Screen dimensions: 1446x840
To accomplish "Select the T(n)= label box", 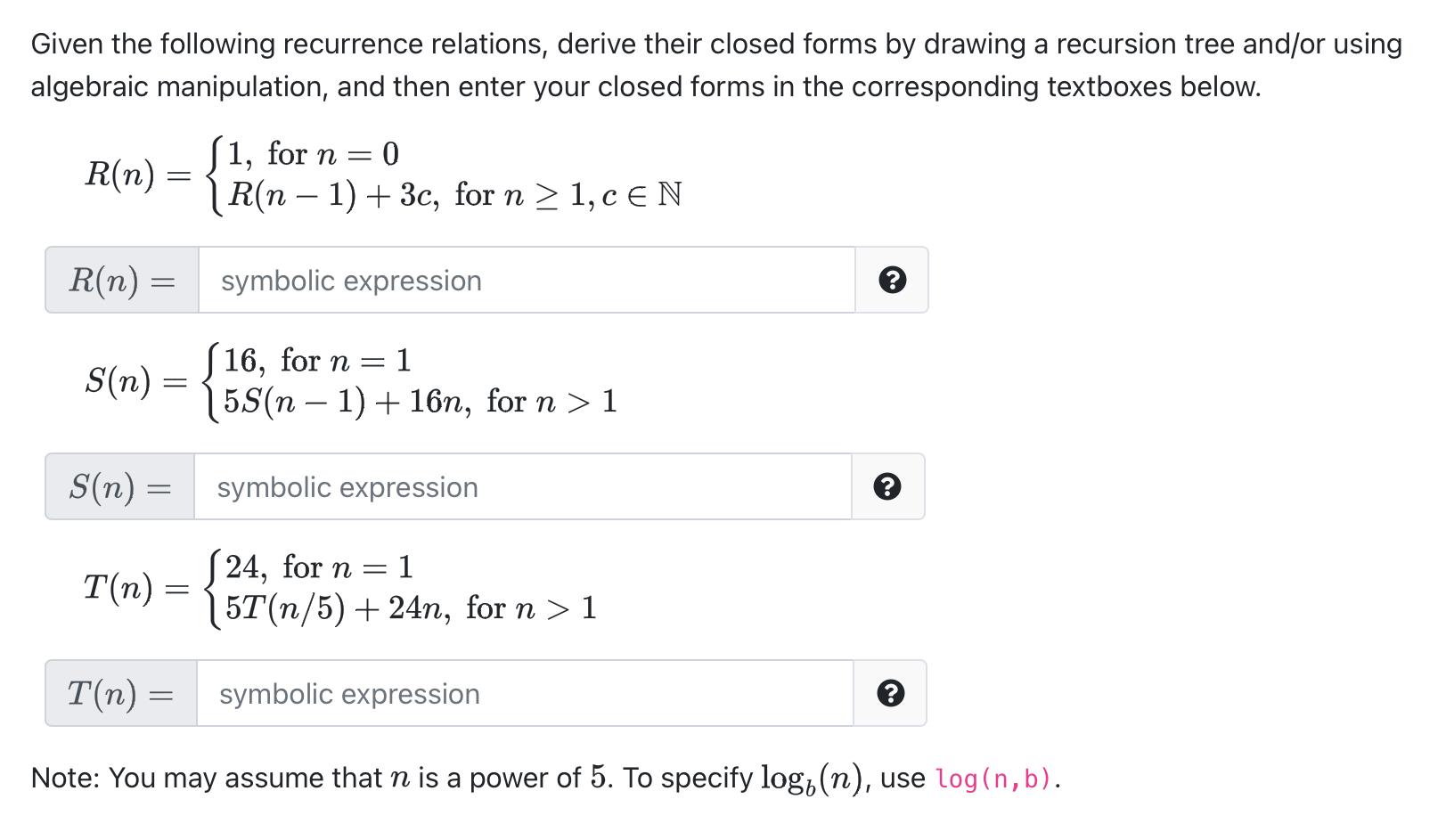I will (120, 694).
